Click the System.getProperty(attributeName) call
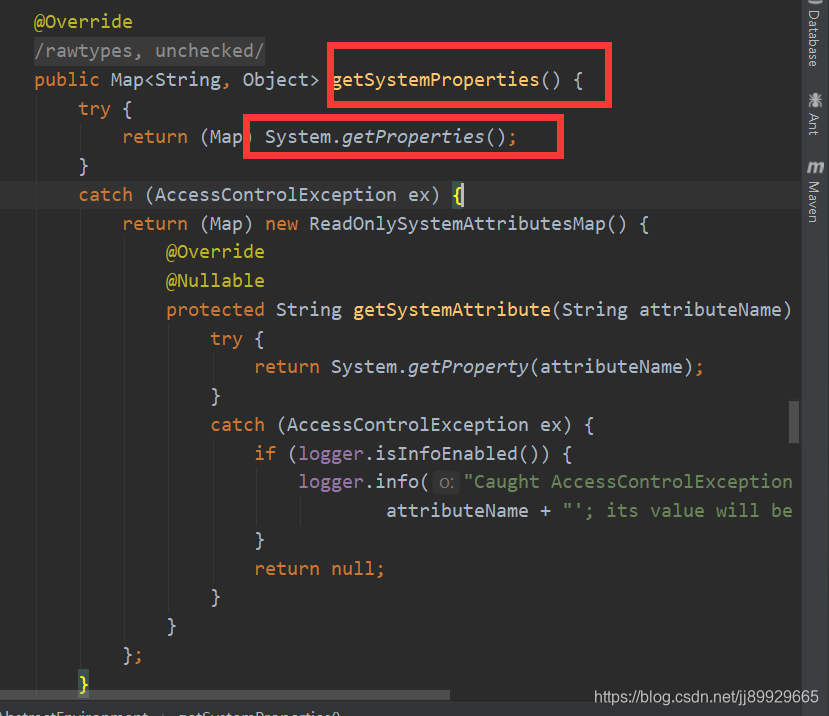The image size is (829, 716). pos(512,367)
